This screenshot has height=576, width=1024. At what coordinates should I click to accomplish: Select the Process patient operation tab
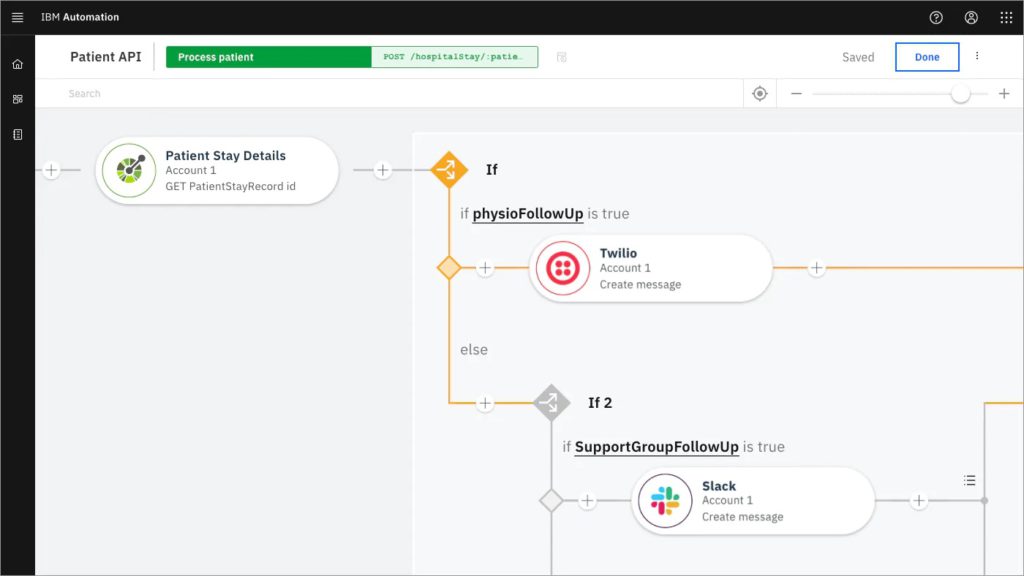[x=268, y=57]
